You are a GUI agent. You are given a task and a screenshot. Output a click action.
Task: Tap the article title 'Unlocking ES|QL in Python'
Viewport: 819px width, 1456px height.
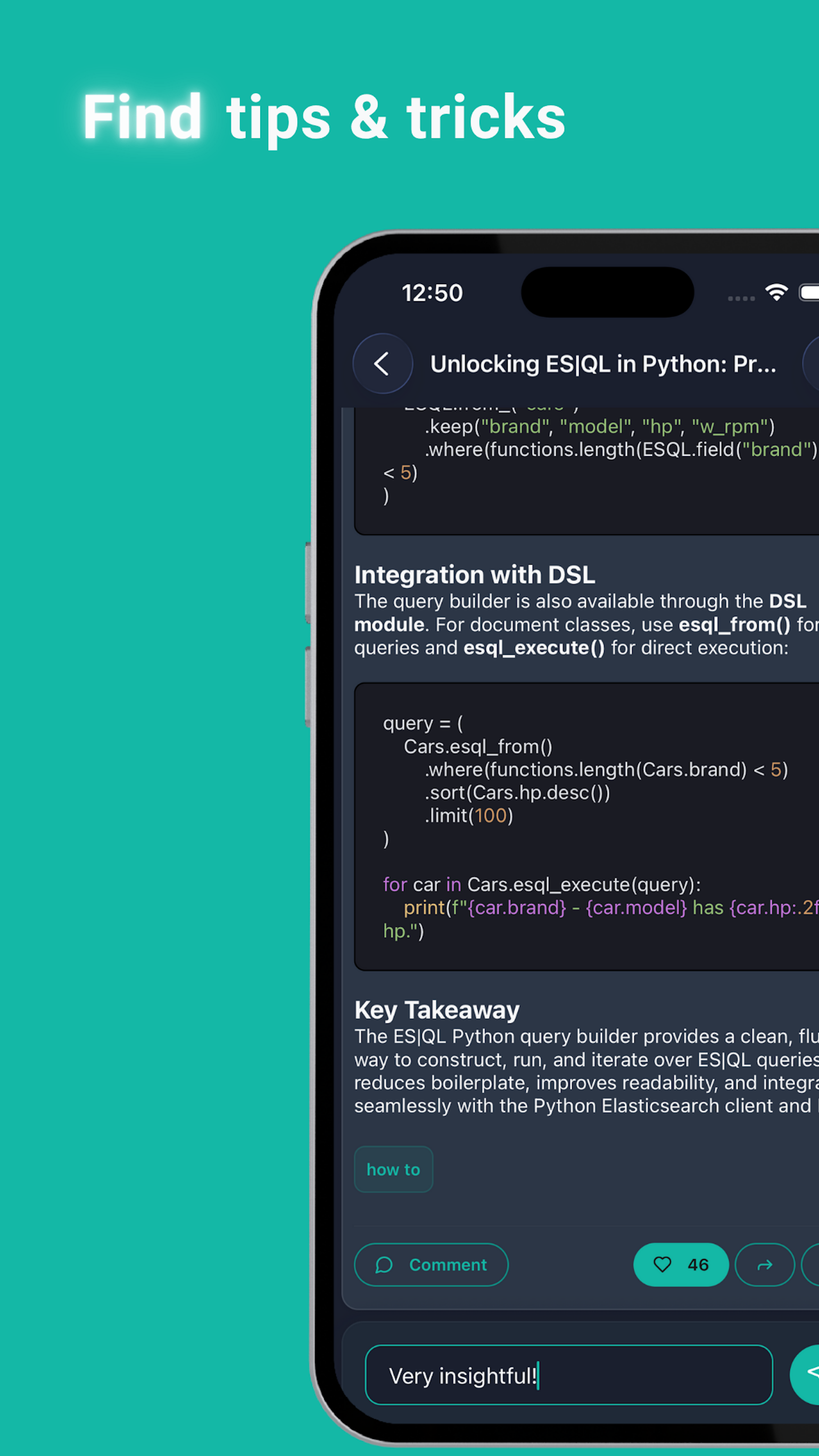coord(603,364)
